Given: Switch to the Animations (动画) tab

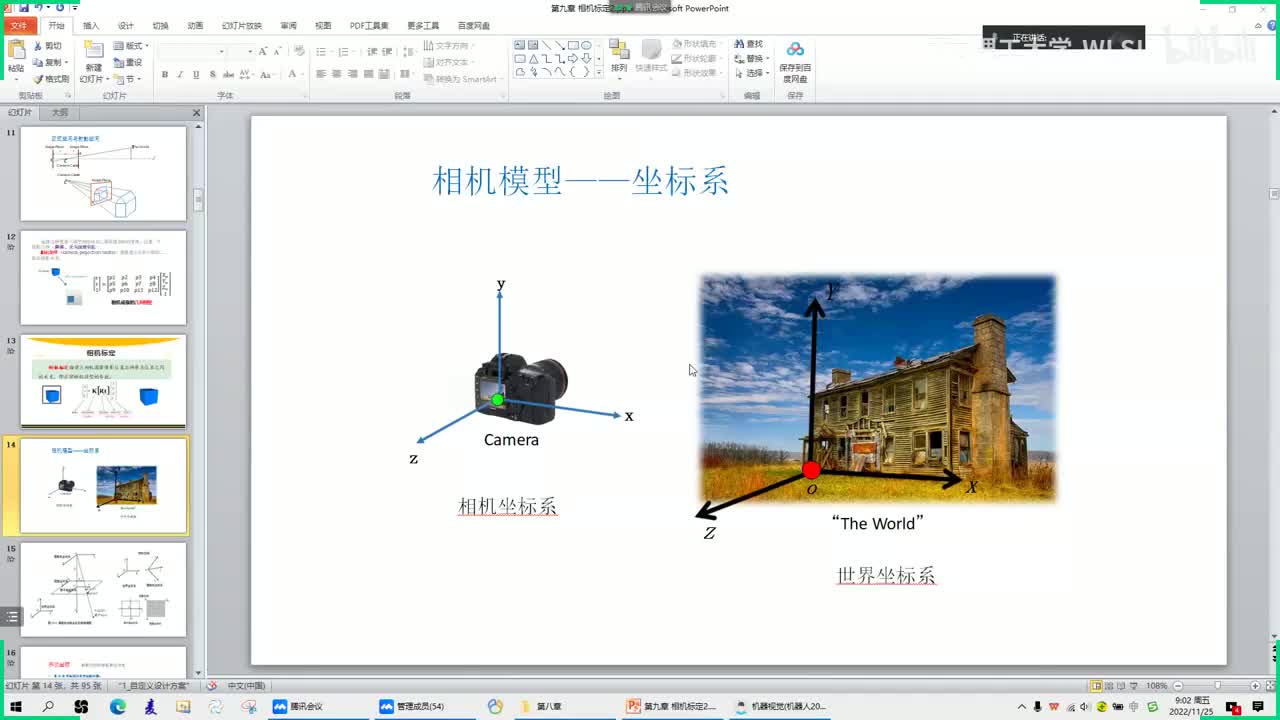Looking at the screenshot, I should (x=195, y=25).
